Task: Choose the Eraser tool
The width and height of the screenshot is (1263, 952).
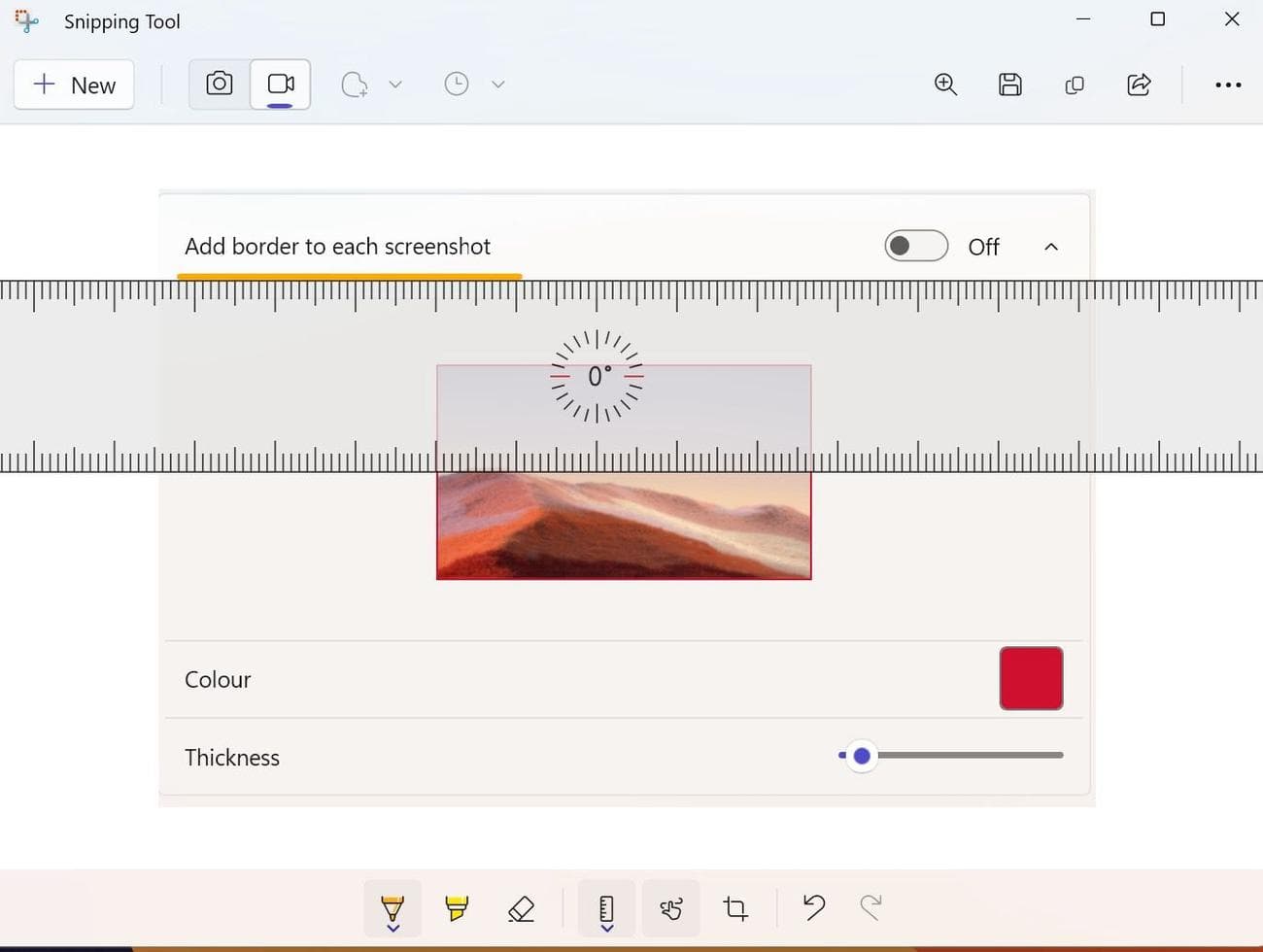Action: click(x=522, y=908)
